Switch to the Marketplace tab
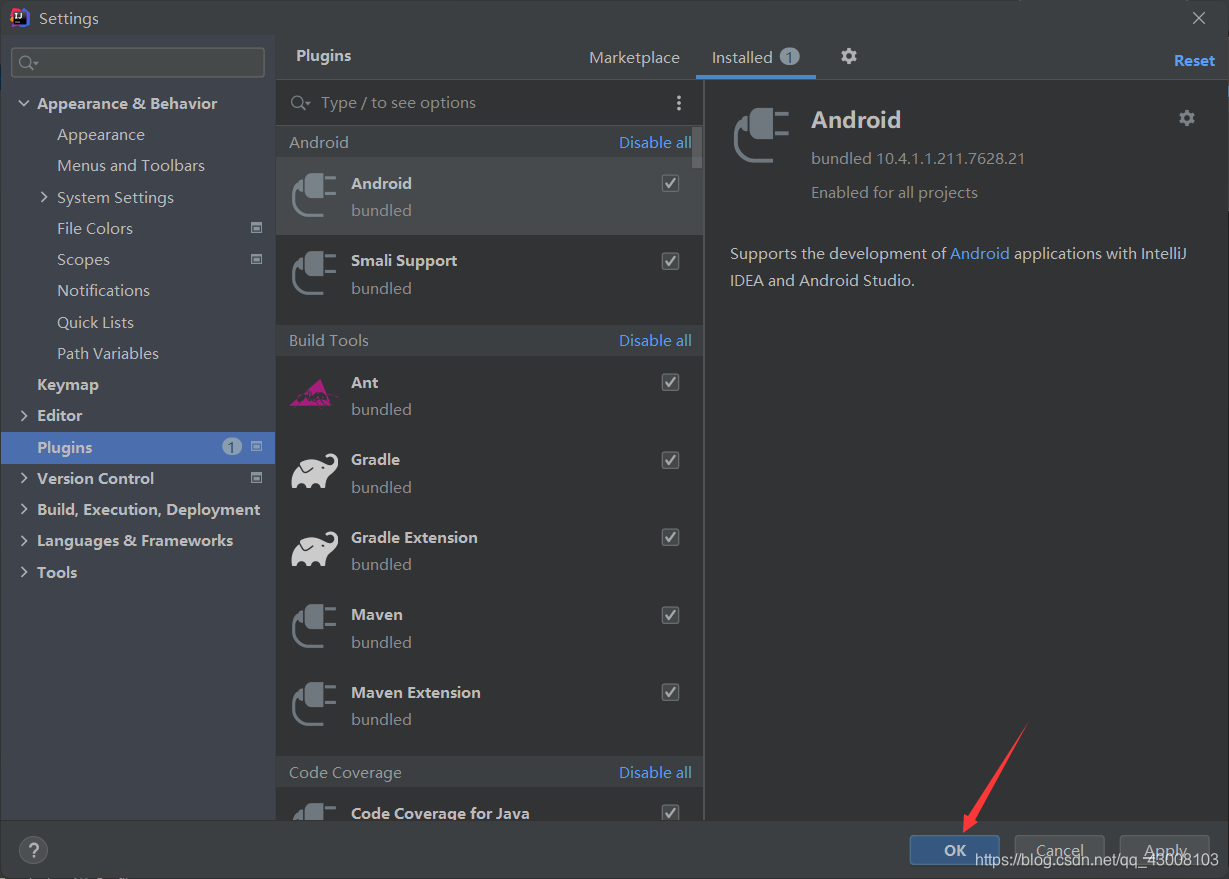Screen dimensions: 1229x879 pyautogui.click(x=634, y=58)
